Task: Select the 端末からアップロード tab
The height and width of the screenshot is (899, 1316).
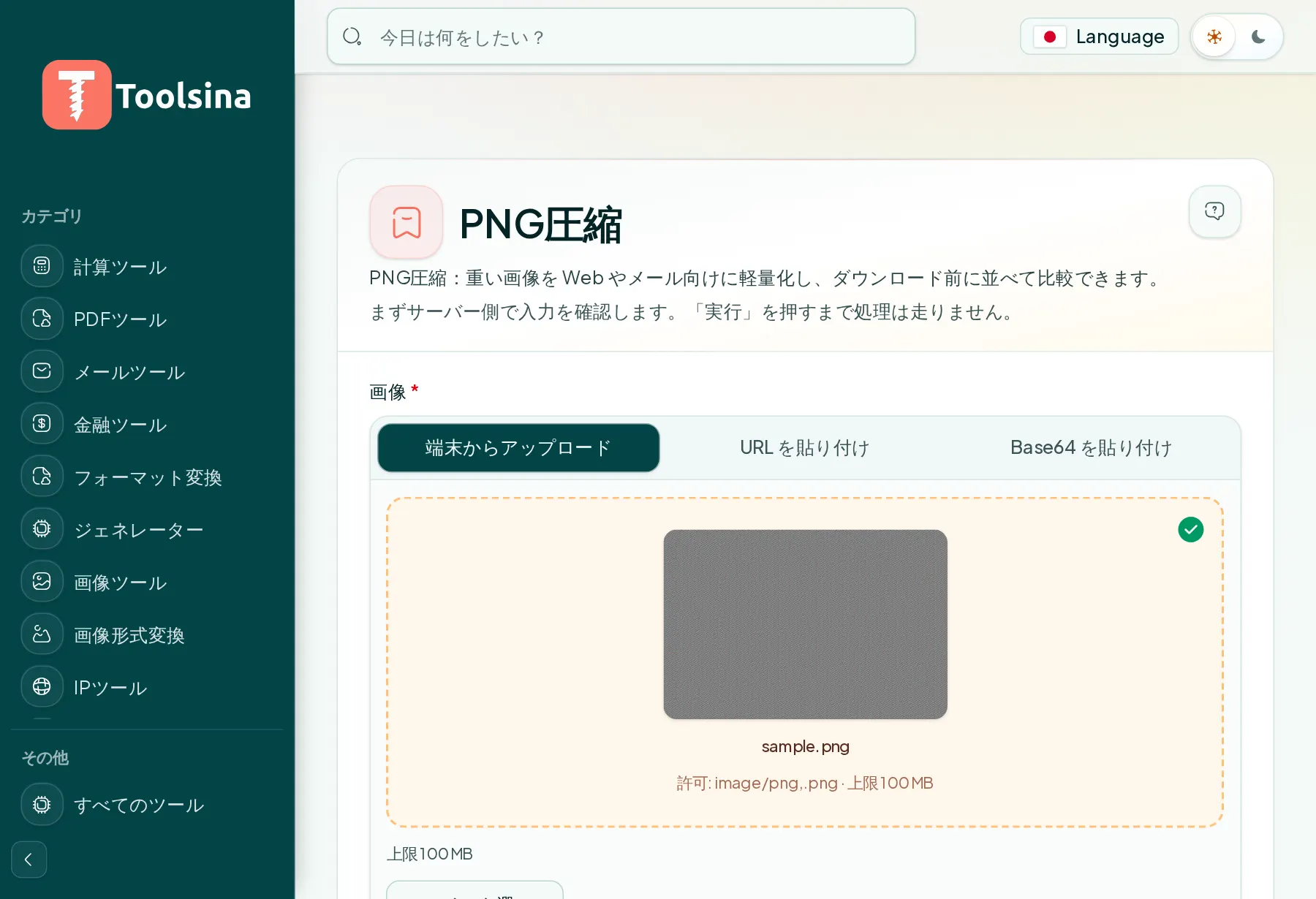Action: pyautogui.click(x=518, y=448)
